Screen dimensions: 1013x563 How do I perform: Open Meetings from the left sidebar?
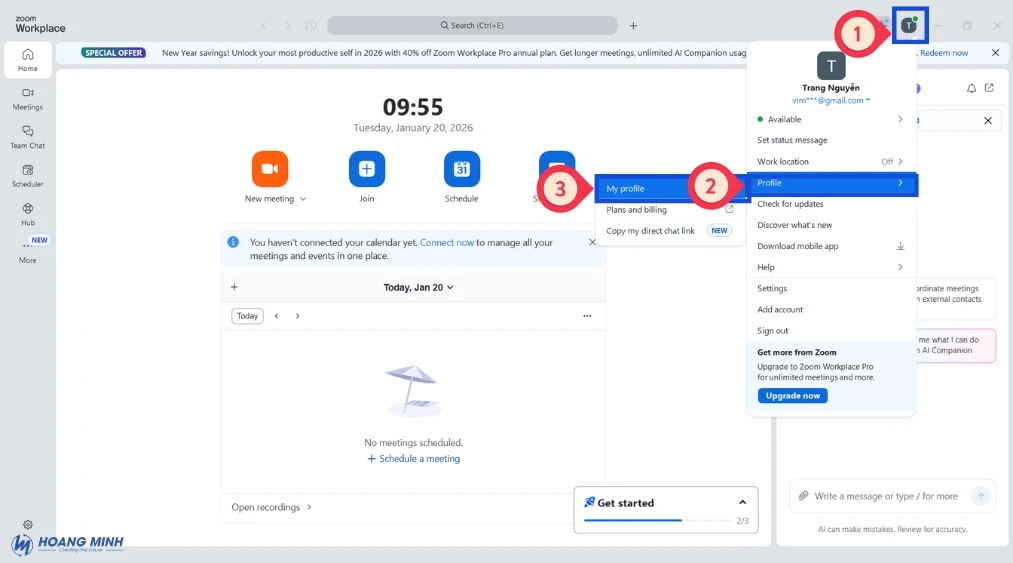(x=28, y=98)
